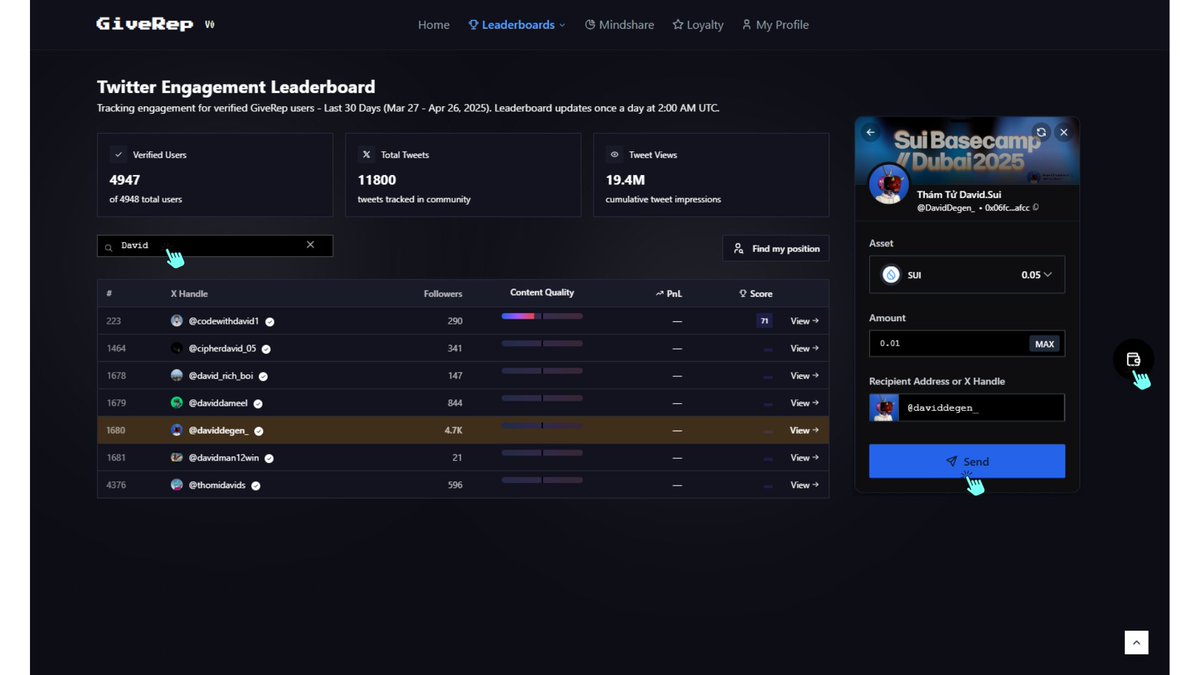View details for @davidman12win

click(x=804, y=457)
